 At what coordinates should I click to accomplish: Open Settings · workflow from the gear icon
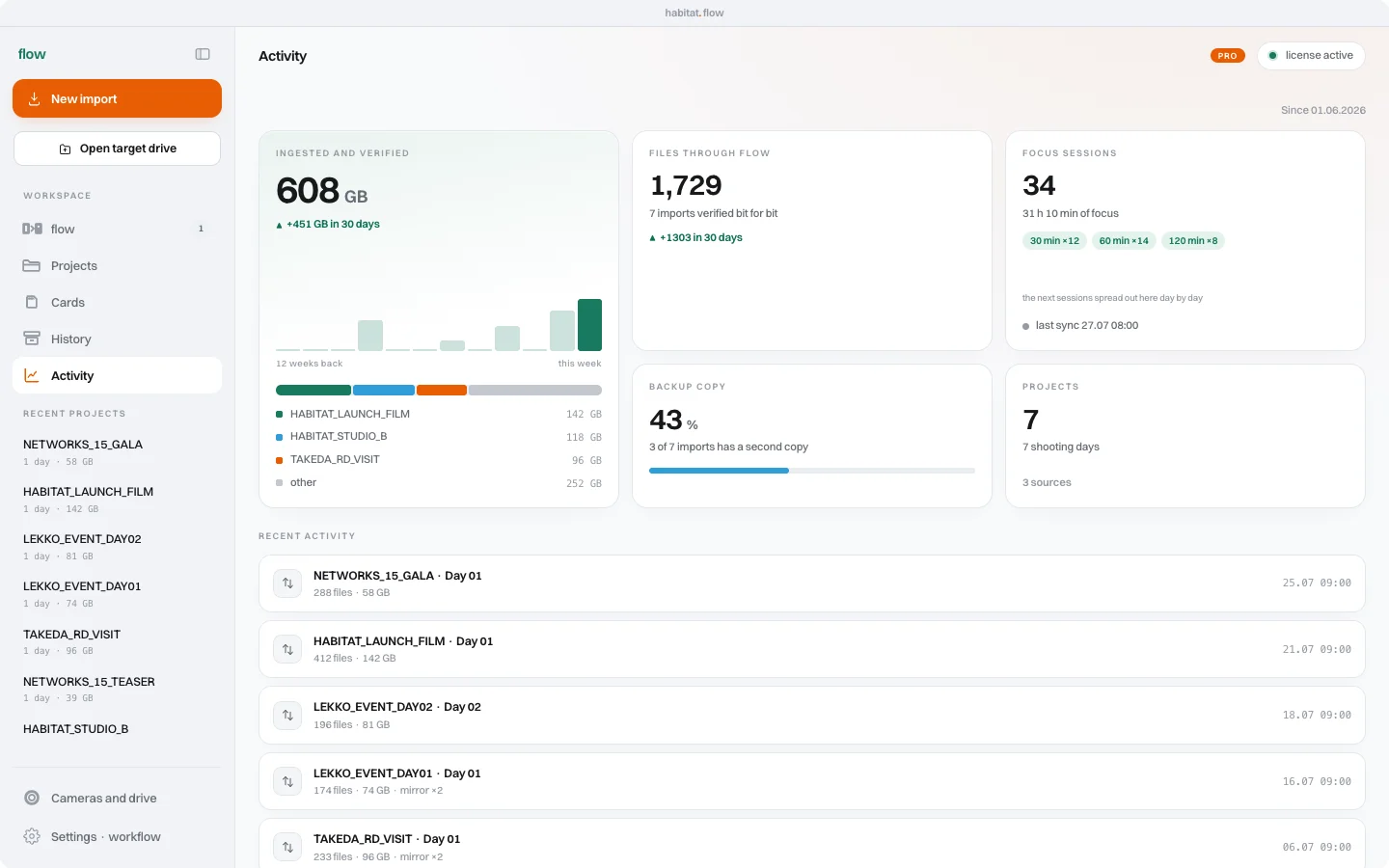click(x=32, y=836)
